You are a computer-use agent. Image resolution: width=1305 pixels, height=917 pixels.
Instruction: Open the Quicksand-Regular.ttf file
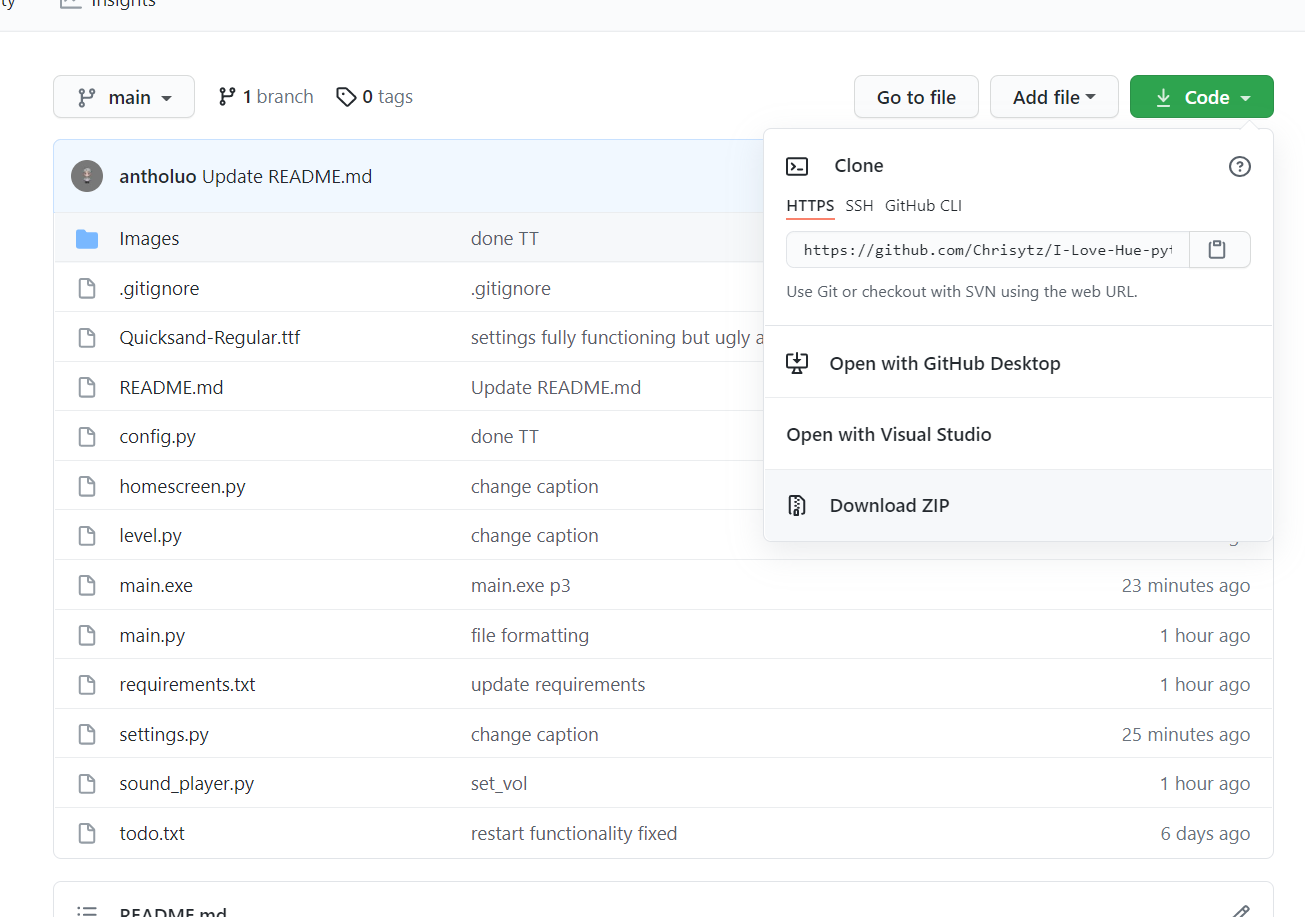point(210,337)
